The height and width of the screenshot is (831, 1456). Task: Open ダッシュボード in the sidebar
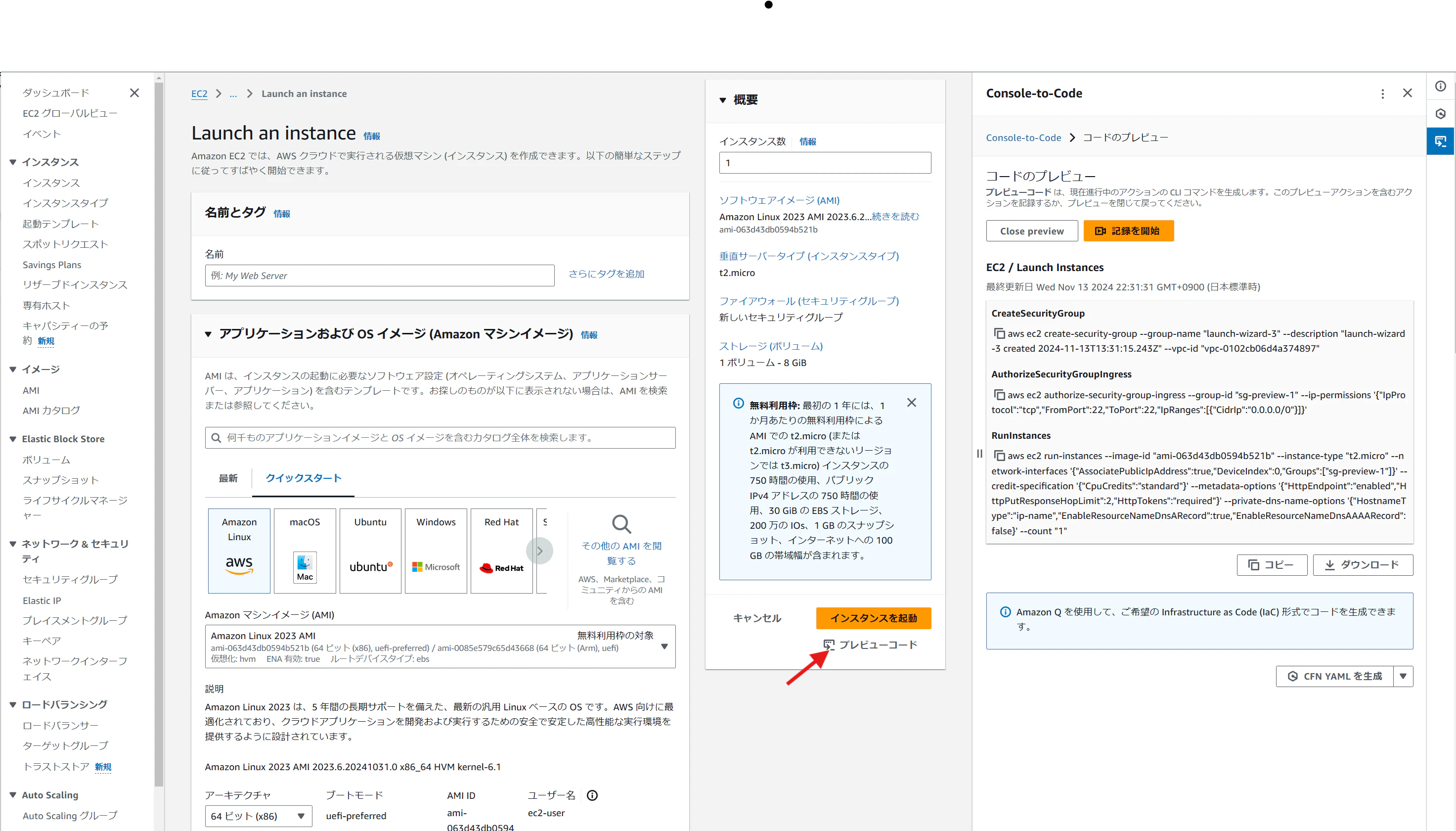pyautogui.click(x=56, y=92)
